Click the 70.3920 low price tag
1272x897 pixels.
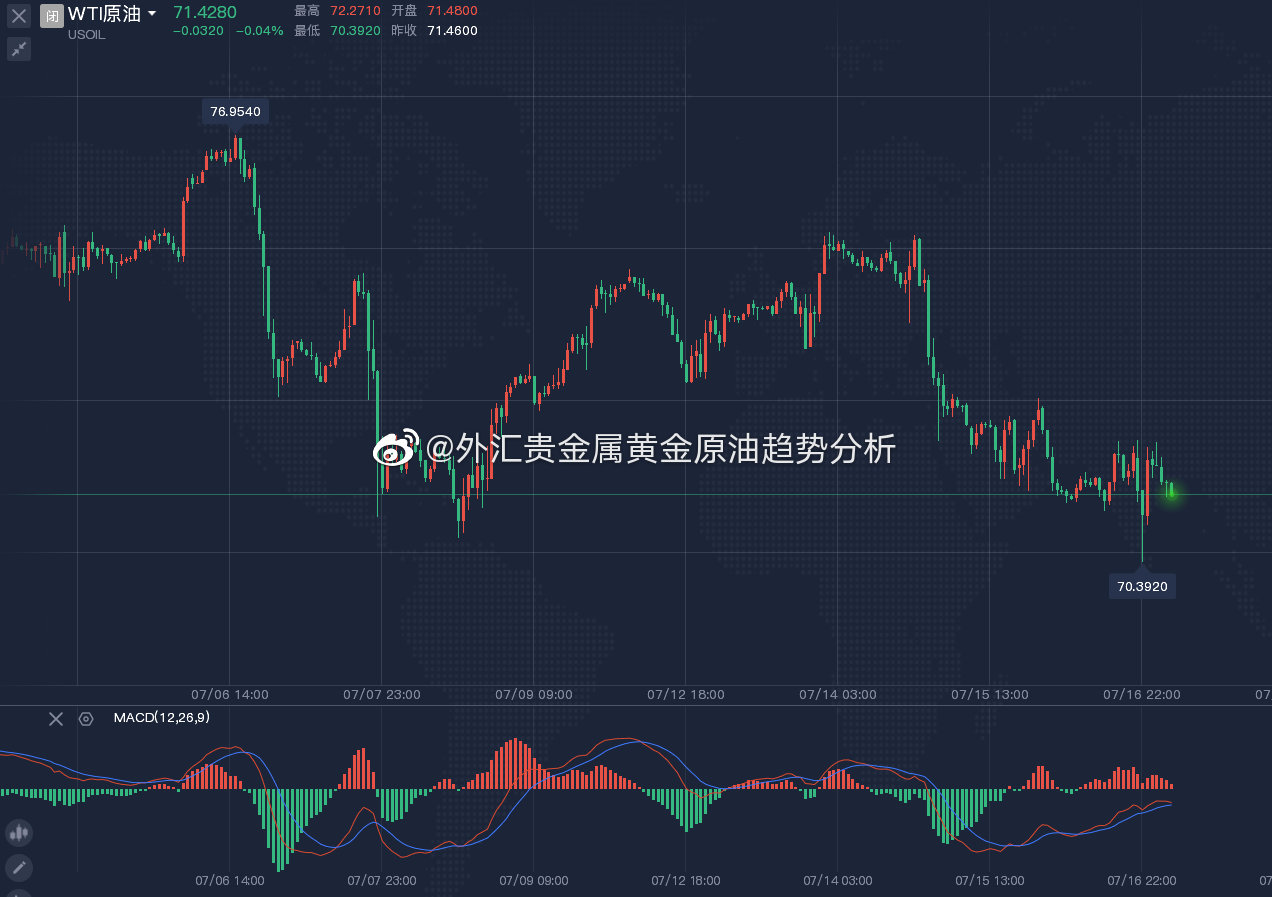1142,586
